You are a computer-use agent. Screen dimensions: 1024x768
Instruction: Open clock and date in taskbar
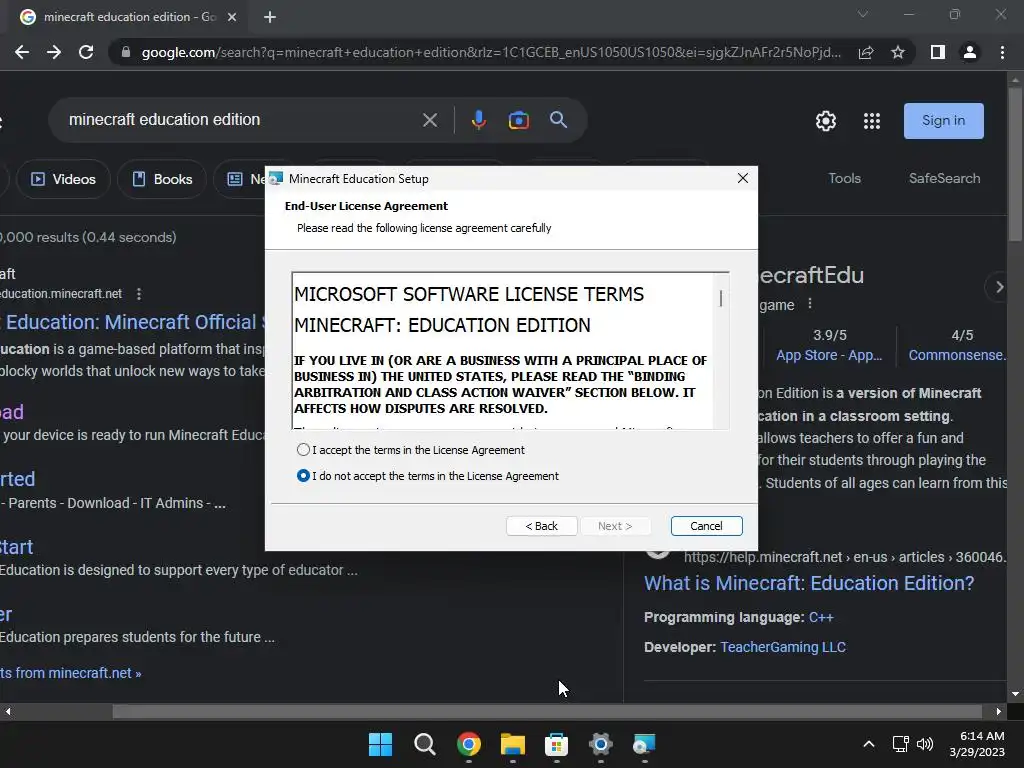pyautogui.click(x=978, y=744)
